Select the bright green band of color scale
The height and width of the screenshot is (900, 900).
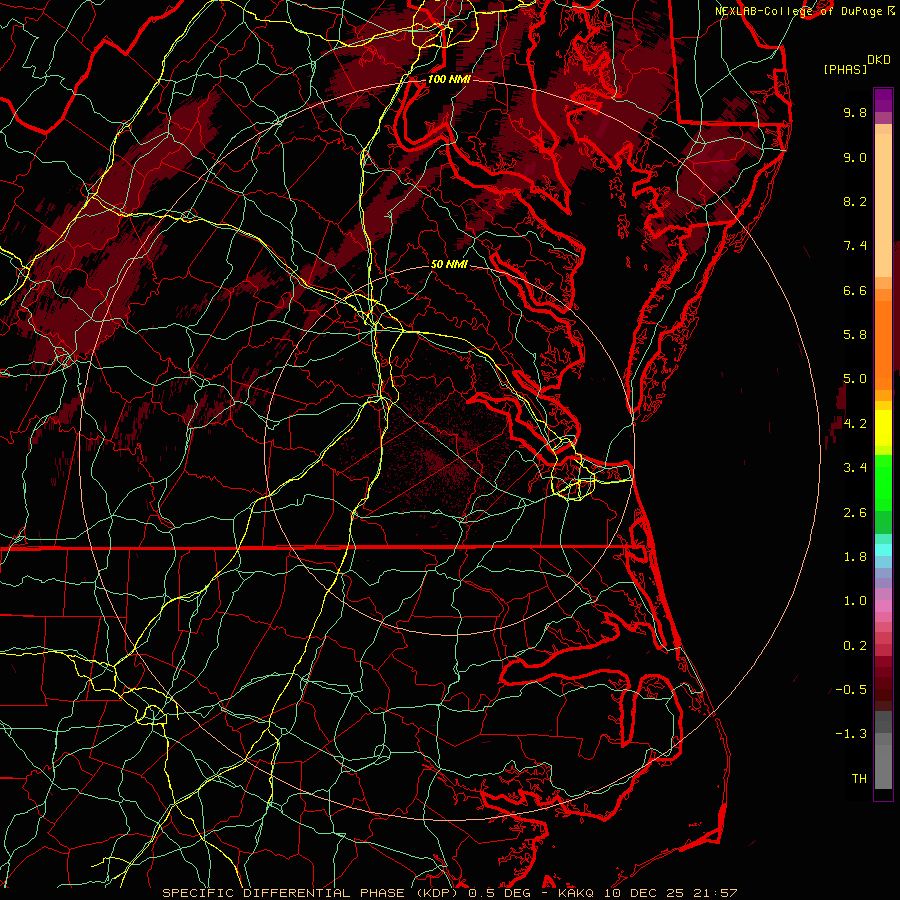883,482
